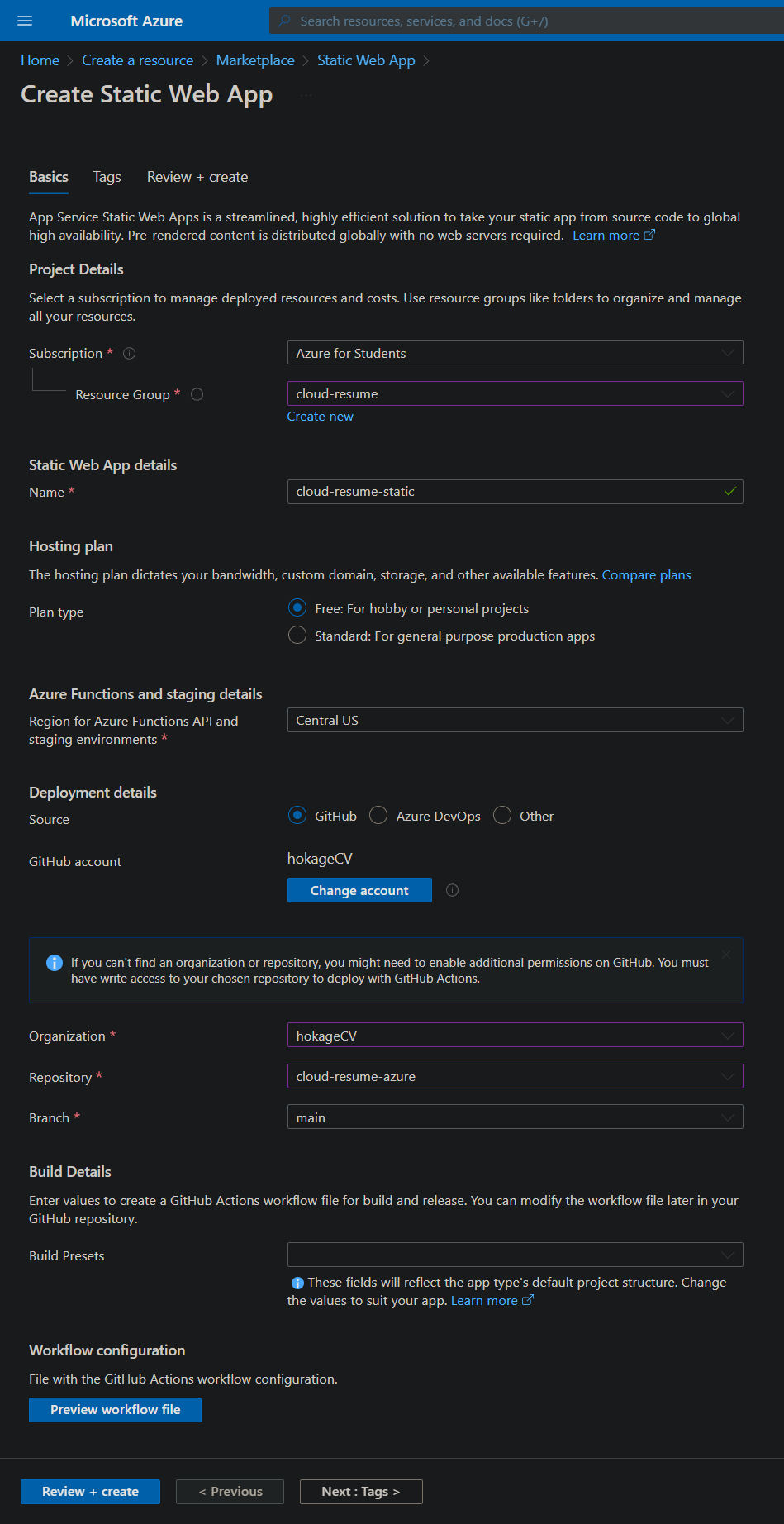Switch to the Tags tab
The image size is (784, 1524).
coord(107,177)
